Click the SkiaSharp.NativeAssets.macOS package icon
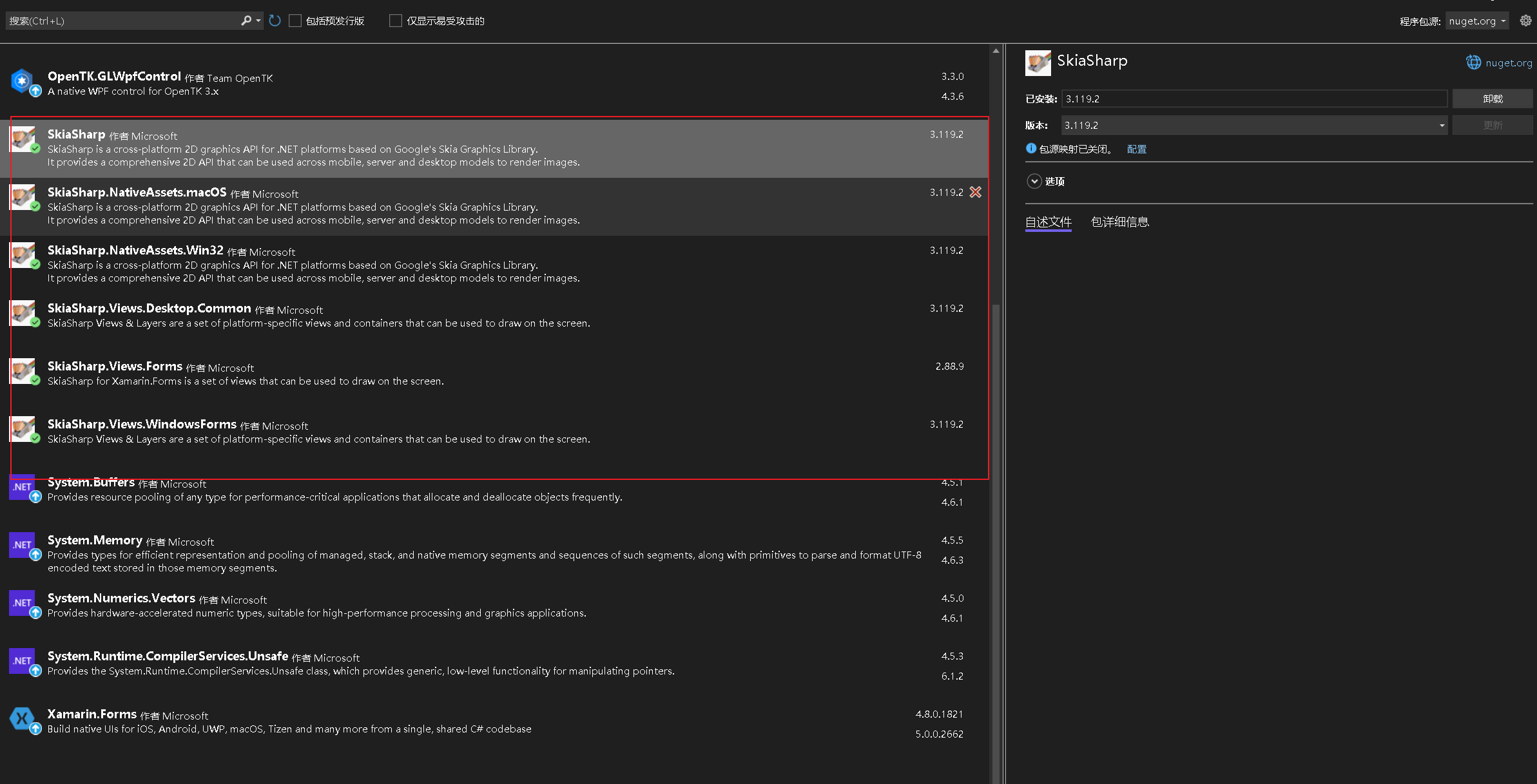This screenshot has height=784, width=1537. pyautogui.click(x=23, y=197)
